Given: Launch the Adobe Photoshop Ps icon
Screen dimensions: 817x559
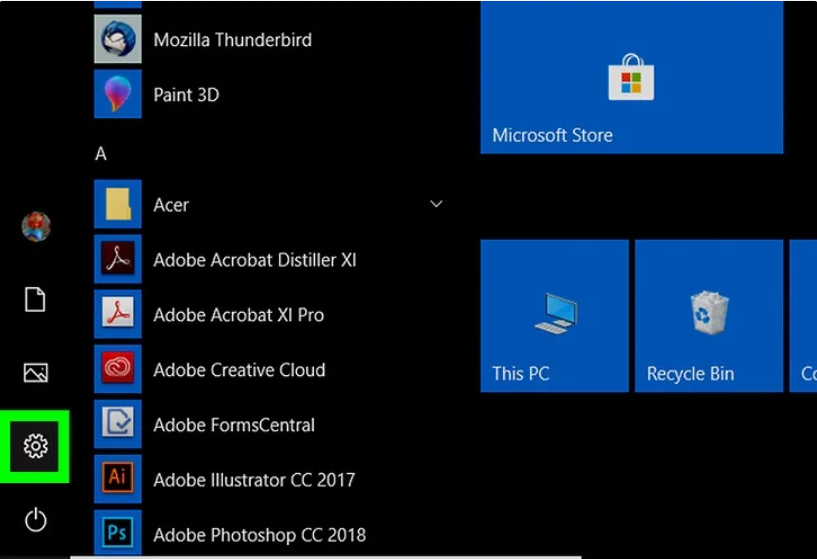Looking at the screenshot, I should pos(118,533).
